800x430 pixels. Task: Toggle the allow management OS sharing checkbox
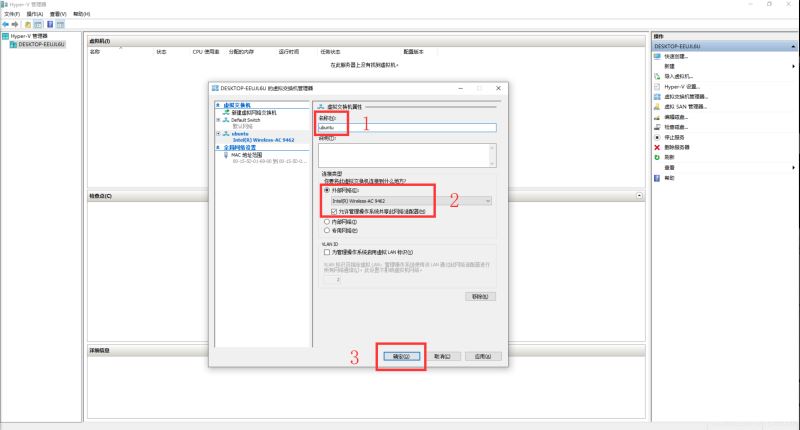tap(335, 211)
